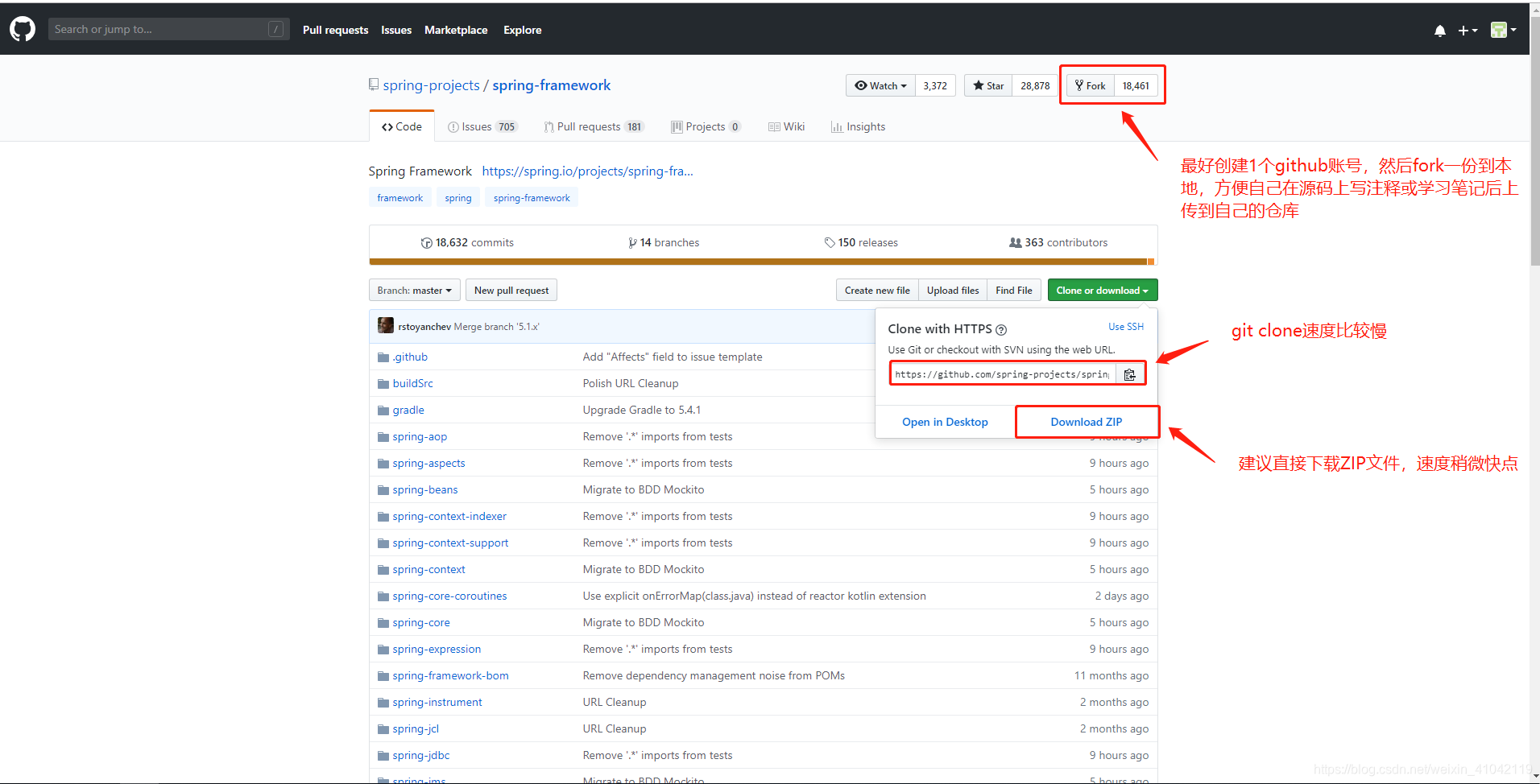Open commit 'Polish URL Cleanup'
The width and height of the screenshot is (1540, 784).
(631, 383)
